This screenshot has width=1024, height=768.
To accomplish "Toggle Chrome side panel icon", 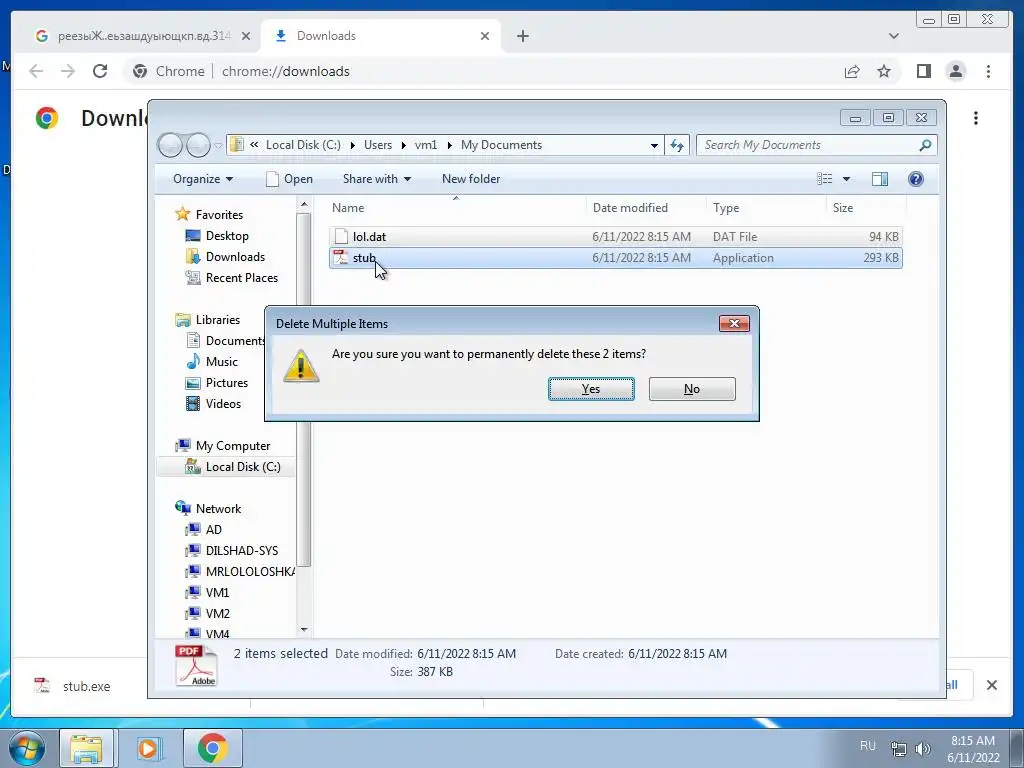I will pyautogui.click(x=923, y=71).
